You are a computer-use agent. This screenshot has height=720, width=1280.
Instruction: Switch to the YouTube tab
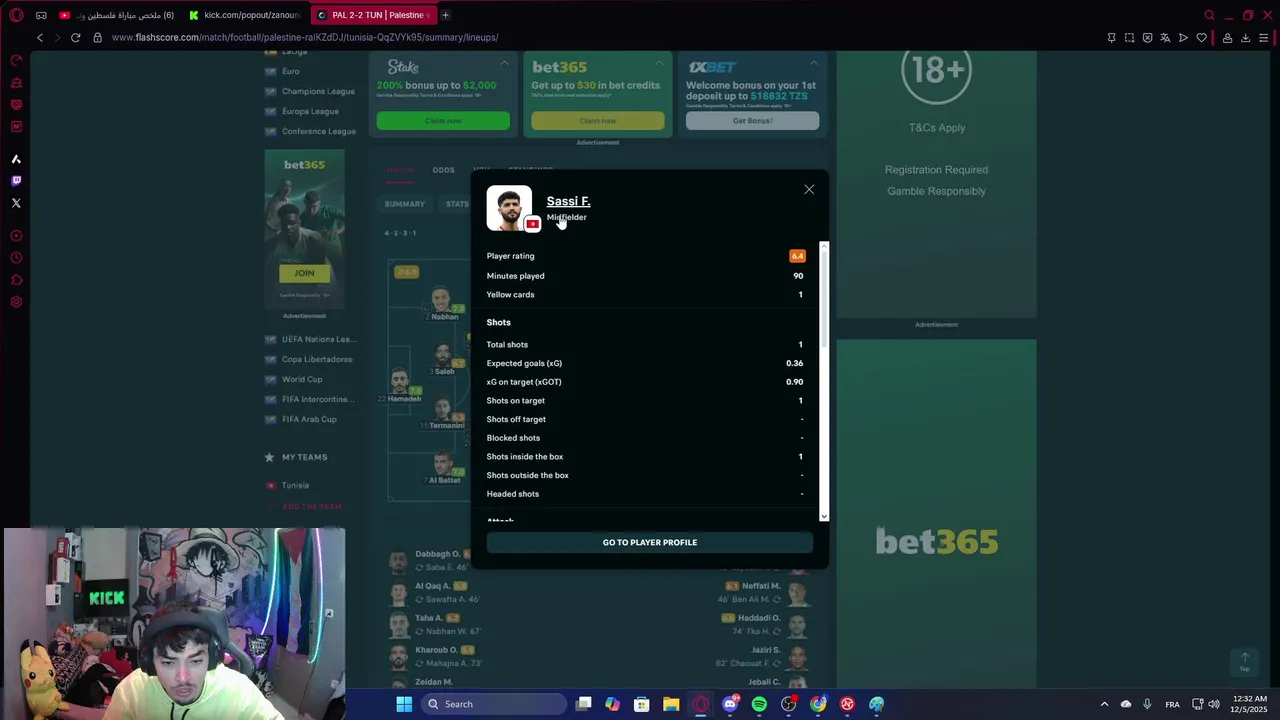117,15
